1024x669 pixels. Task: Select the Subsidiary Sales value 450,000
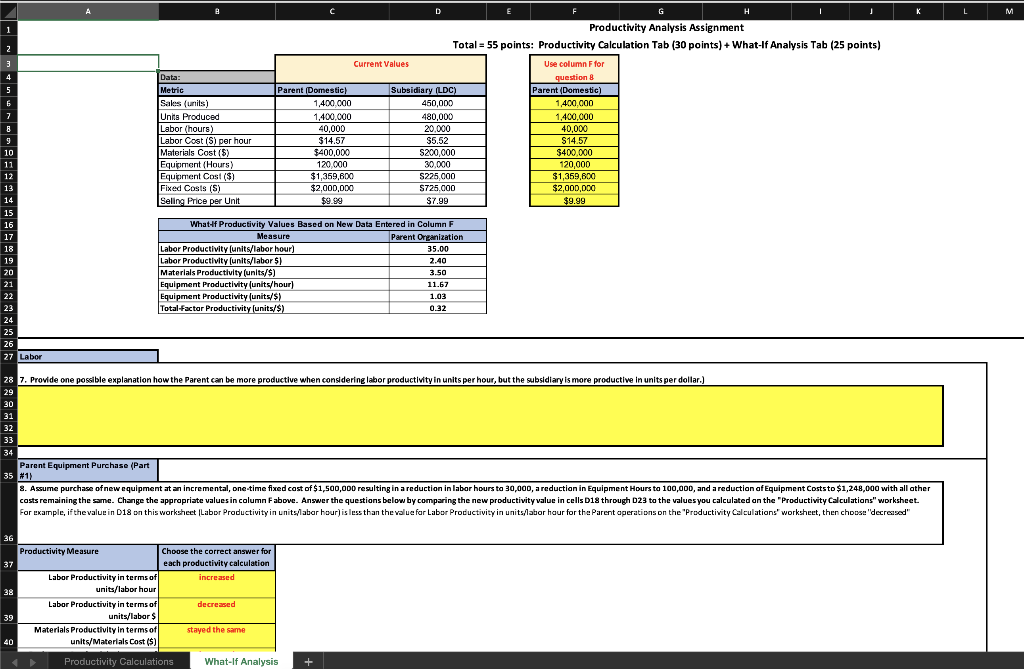click(437, 104)
